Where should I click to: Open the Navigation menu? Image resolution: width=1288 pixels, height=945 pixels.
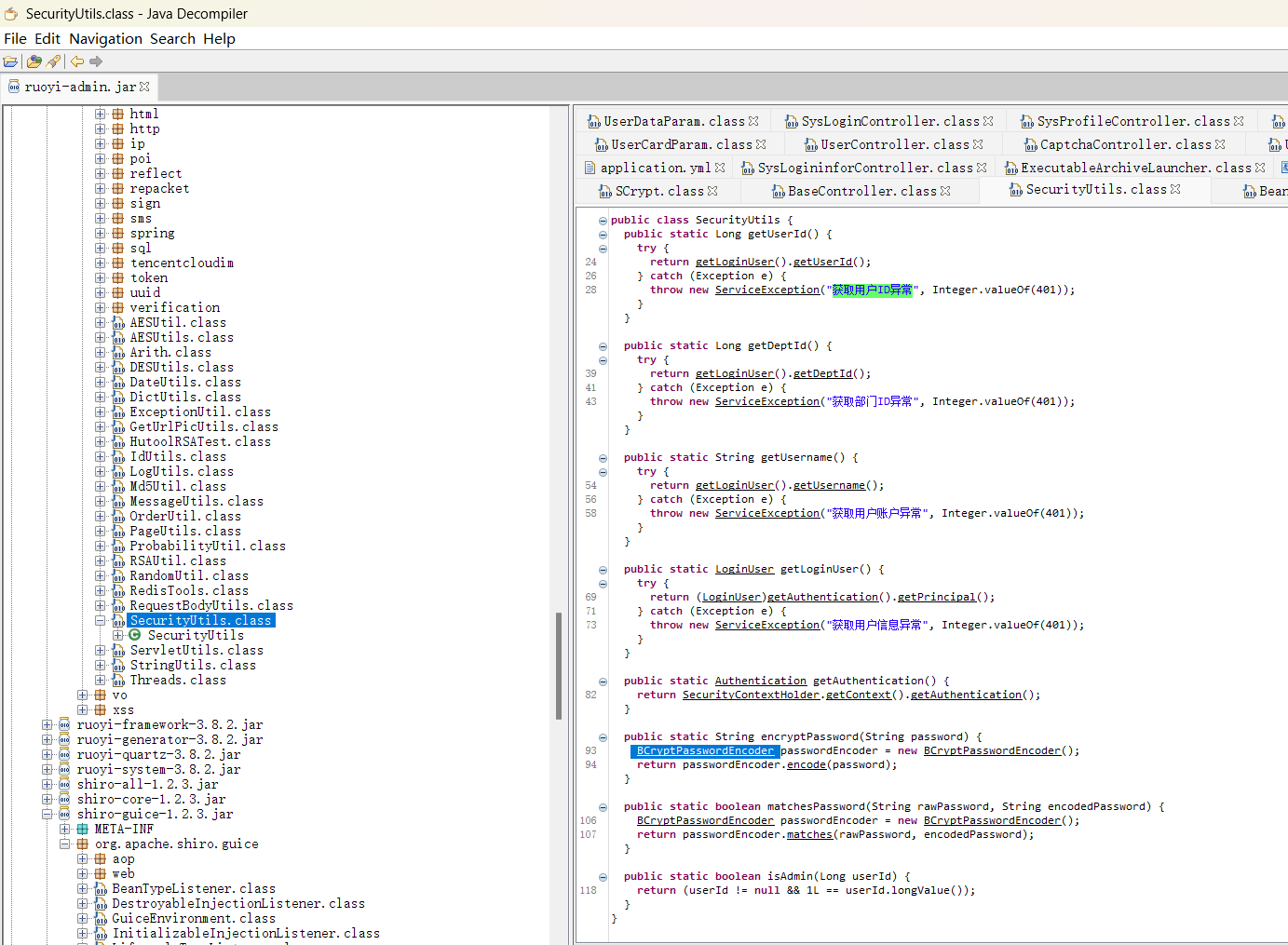[x=105, y=39]
